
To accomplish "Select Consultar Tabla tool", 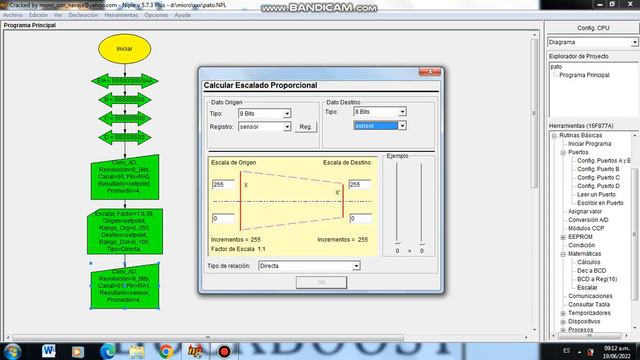I will (589, 305).
